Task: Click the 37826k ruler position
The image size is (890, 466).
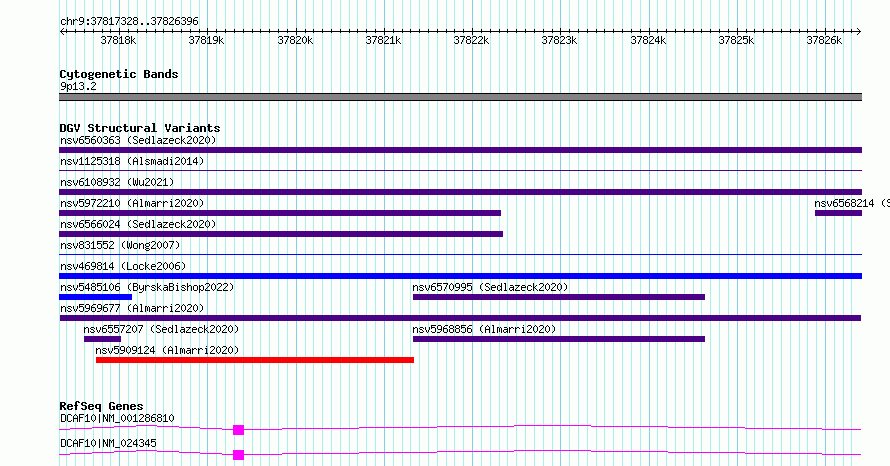Action: pos(824,40)
